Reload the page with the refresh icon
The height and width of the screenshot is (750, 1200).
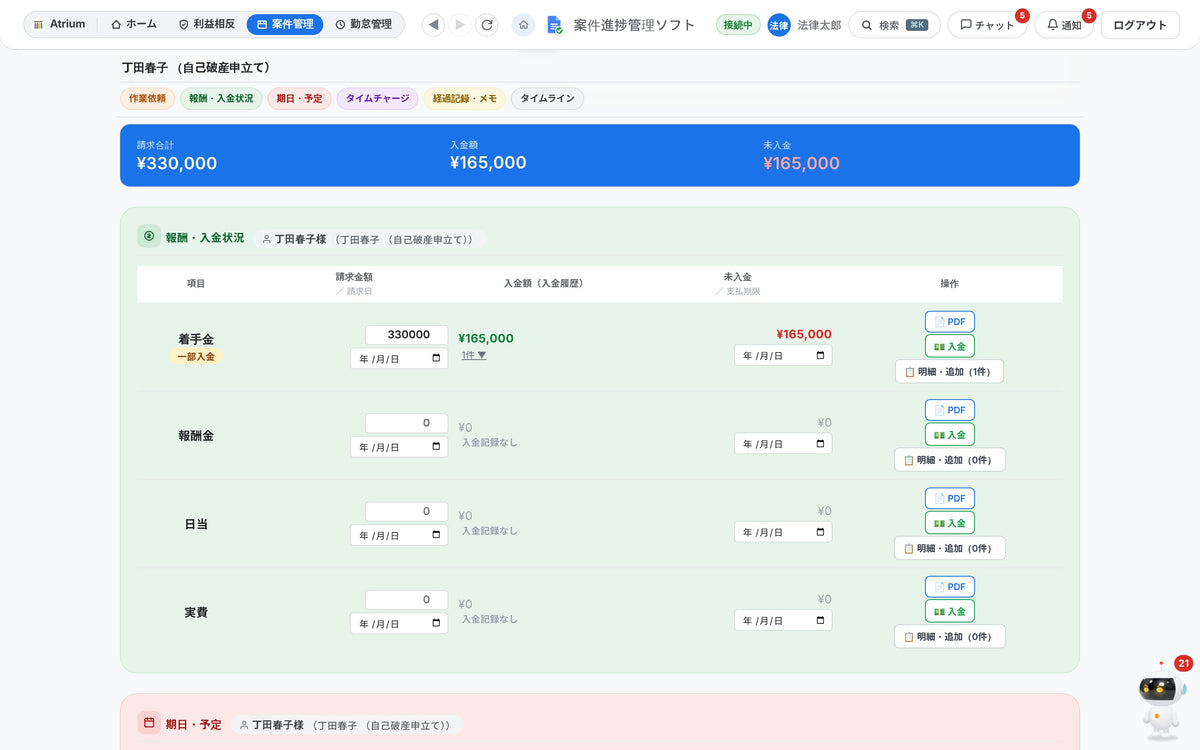(487, 25)
